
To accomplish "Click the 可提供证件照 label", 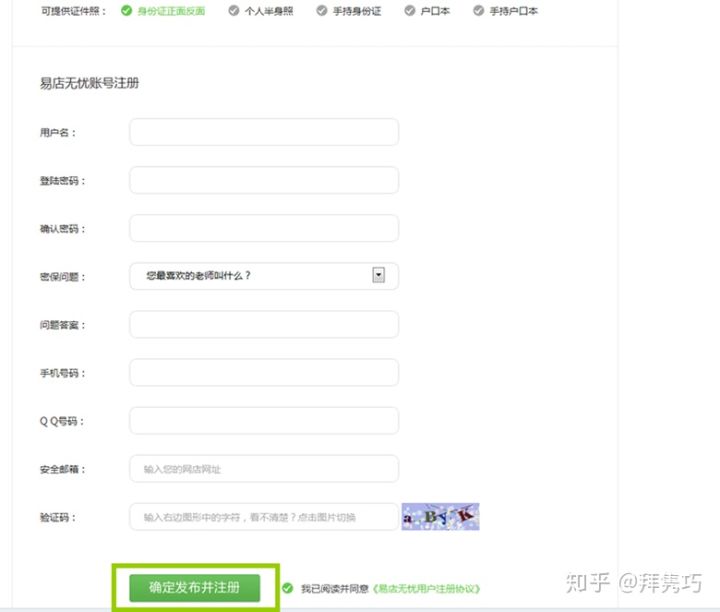I will pyautogui.click(x=73, y=11).
